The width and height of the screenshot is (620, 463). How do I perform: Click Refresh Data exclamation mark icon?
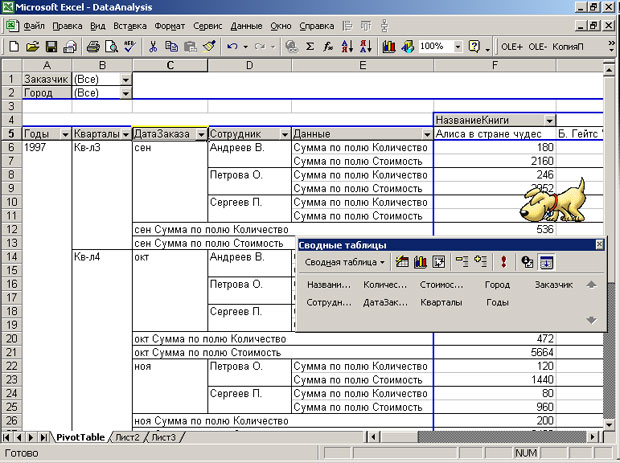click(504, 262)
